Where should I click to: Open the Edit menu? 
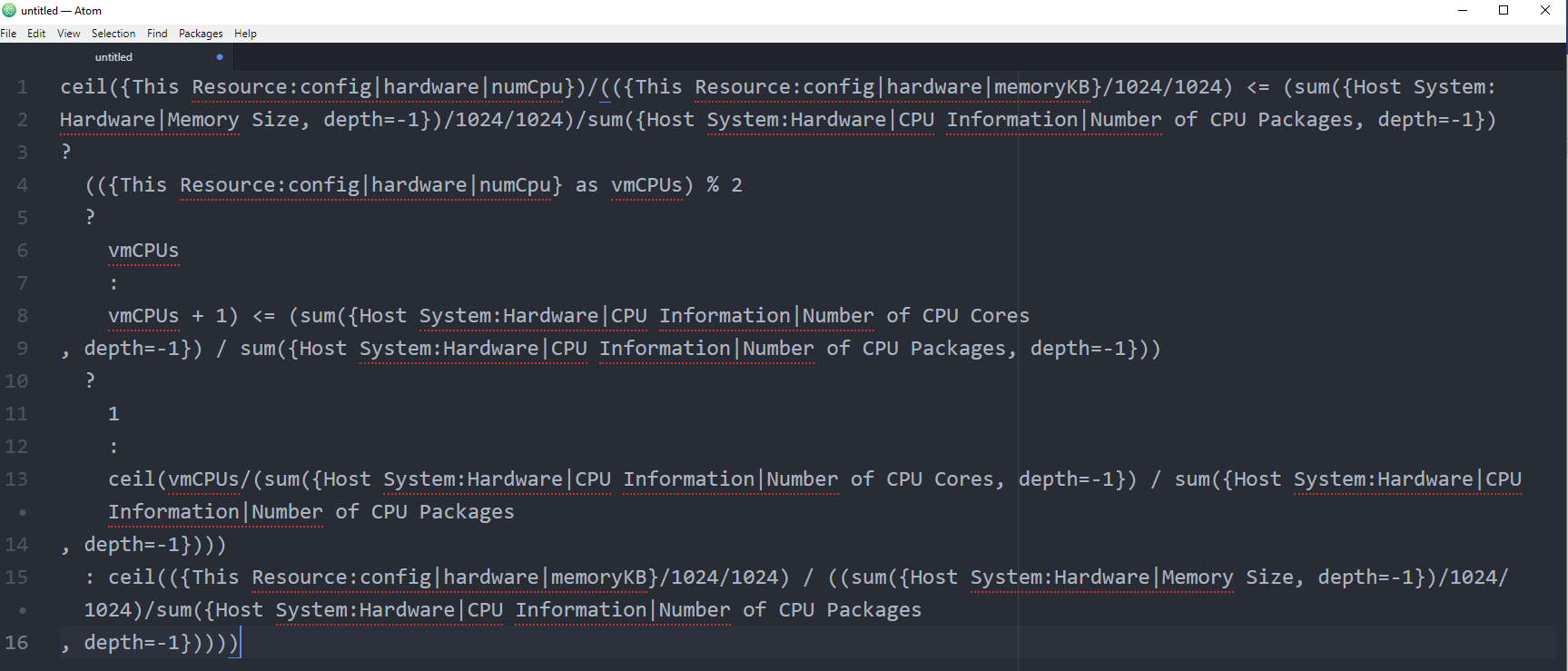coord(36,34)
